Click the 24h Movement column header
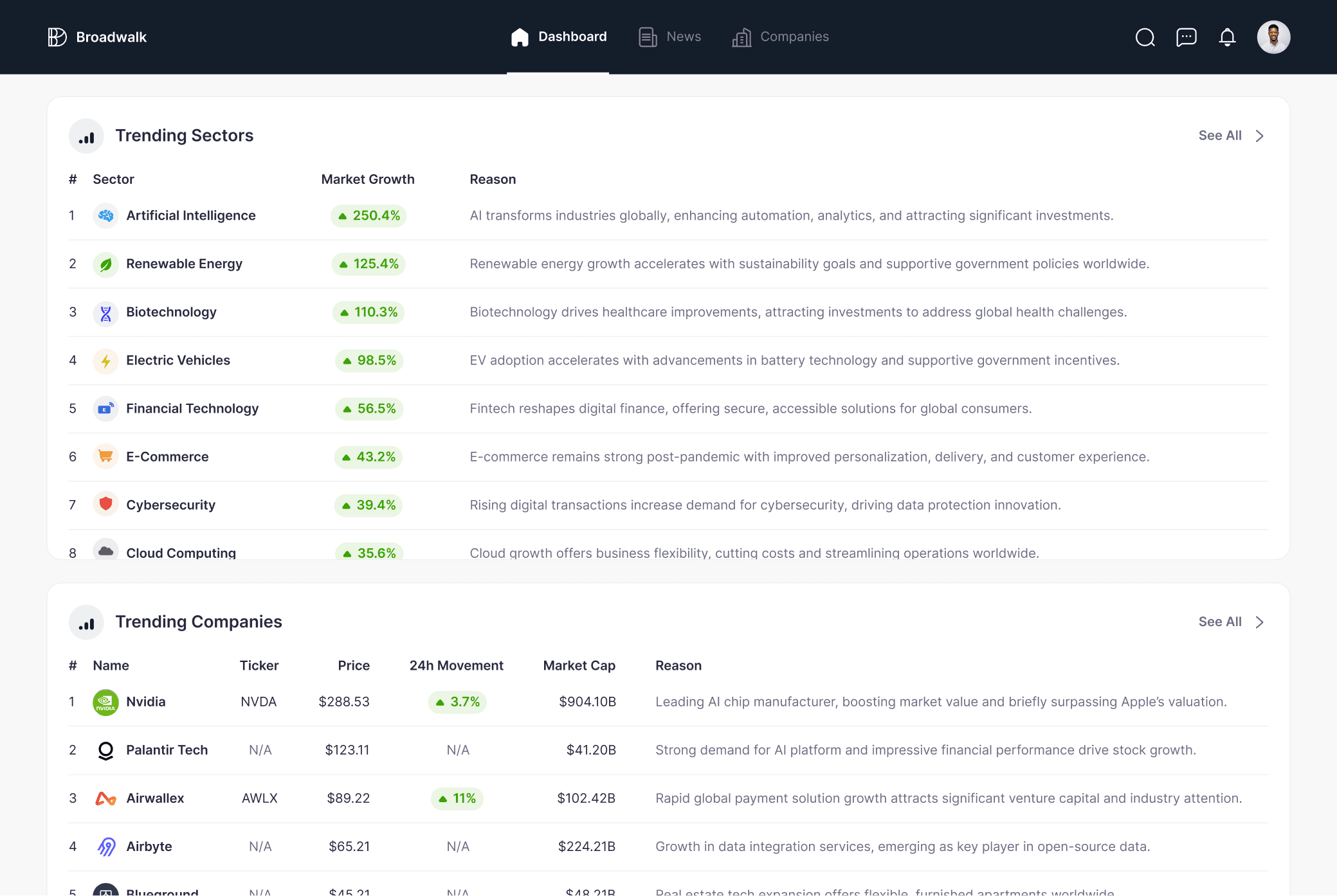1337x896 pixels. pos(457,665)
